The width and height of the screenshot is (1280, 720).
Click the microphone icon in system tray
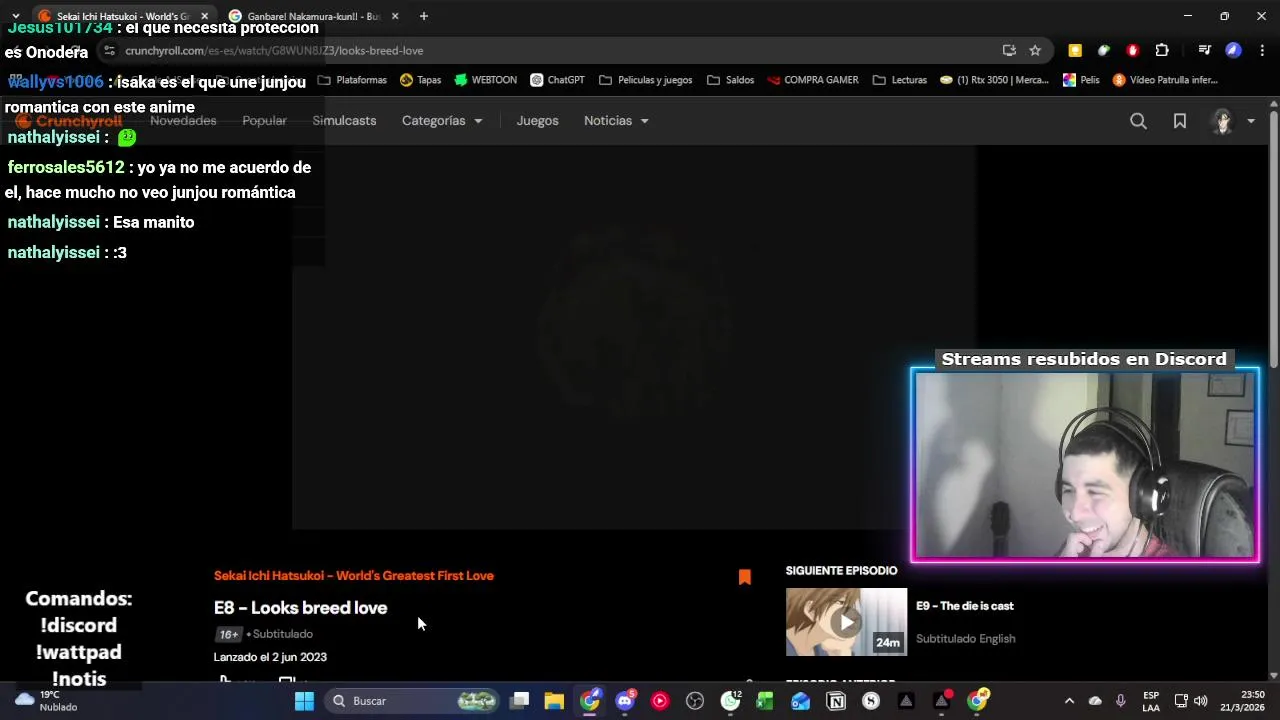point(1120,701)
